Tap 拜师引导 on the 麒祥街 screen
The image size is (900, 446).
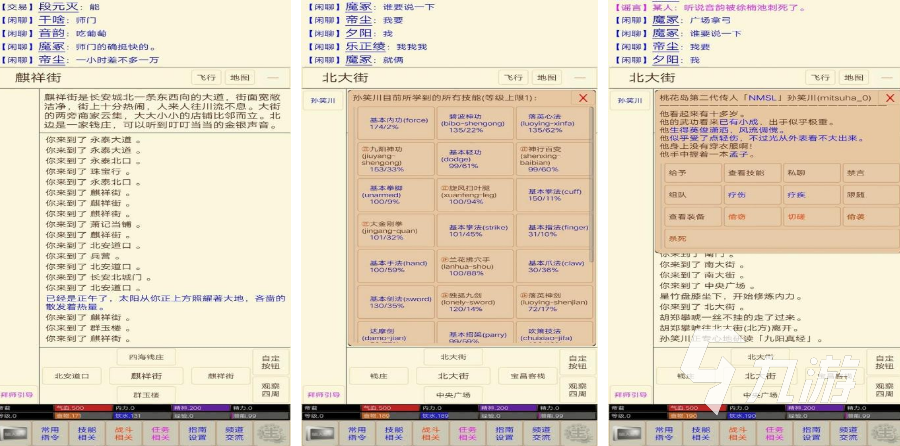click(x=18, y=395)
